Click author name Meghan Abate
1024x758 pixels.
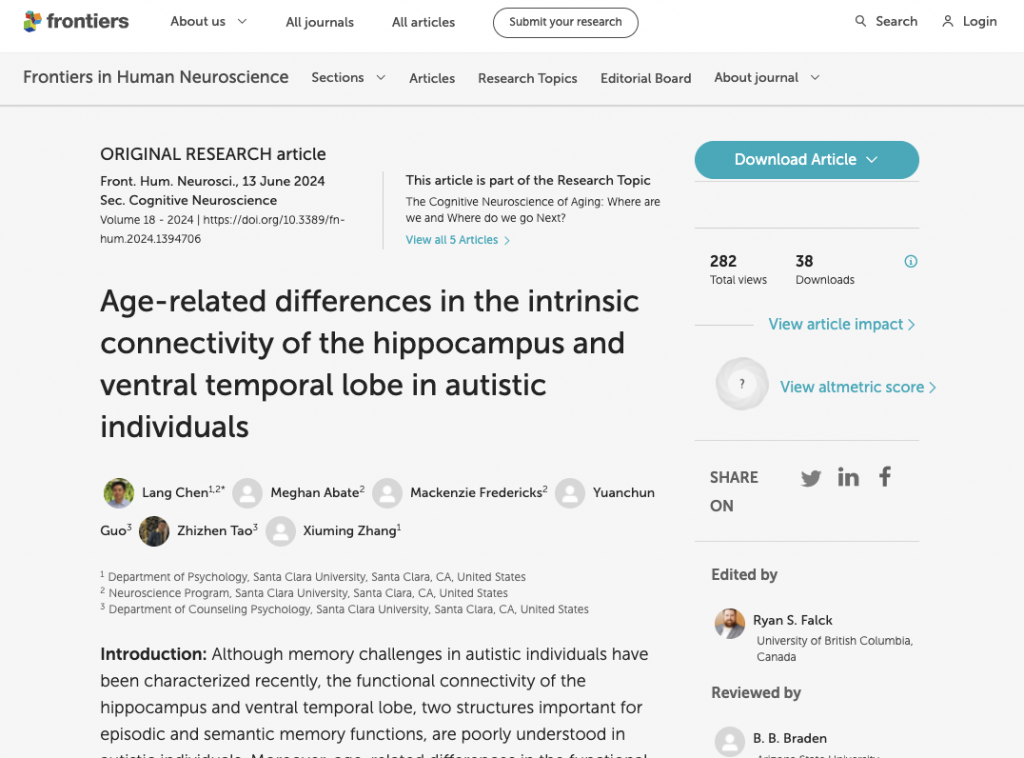pyautogui.click(x=315, y=492)
